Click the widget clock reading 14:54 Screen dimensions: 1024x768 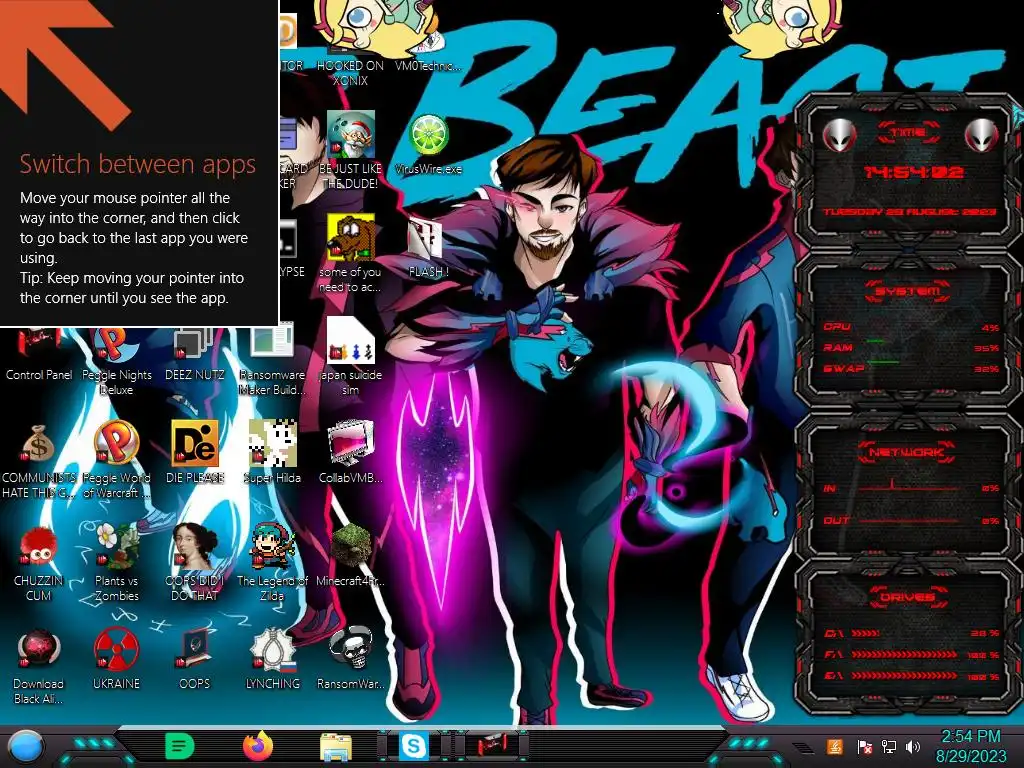coord(912,172)
